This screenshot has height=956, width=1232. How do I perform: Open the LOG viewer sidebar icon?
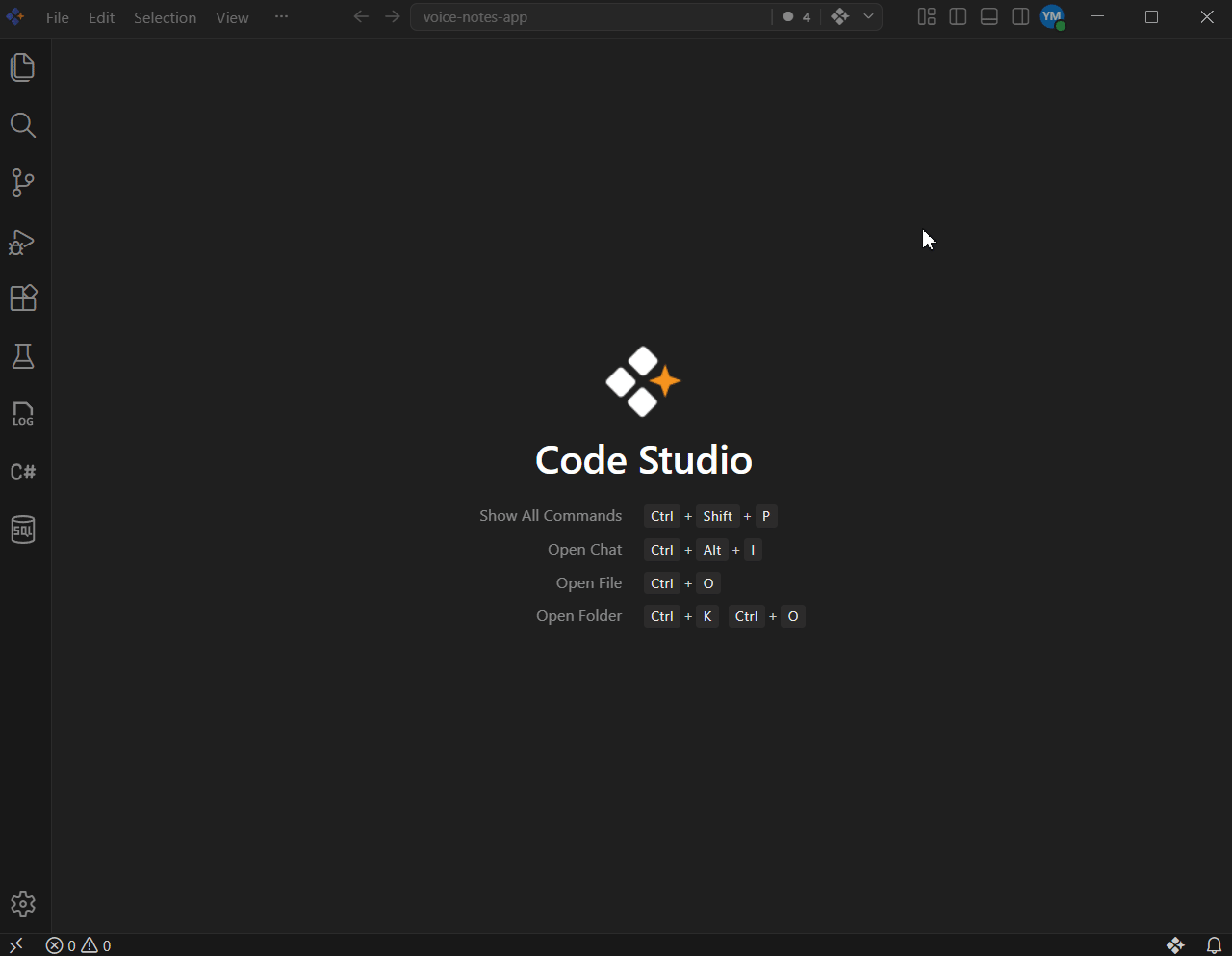[23, 414]
